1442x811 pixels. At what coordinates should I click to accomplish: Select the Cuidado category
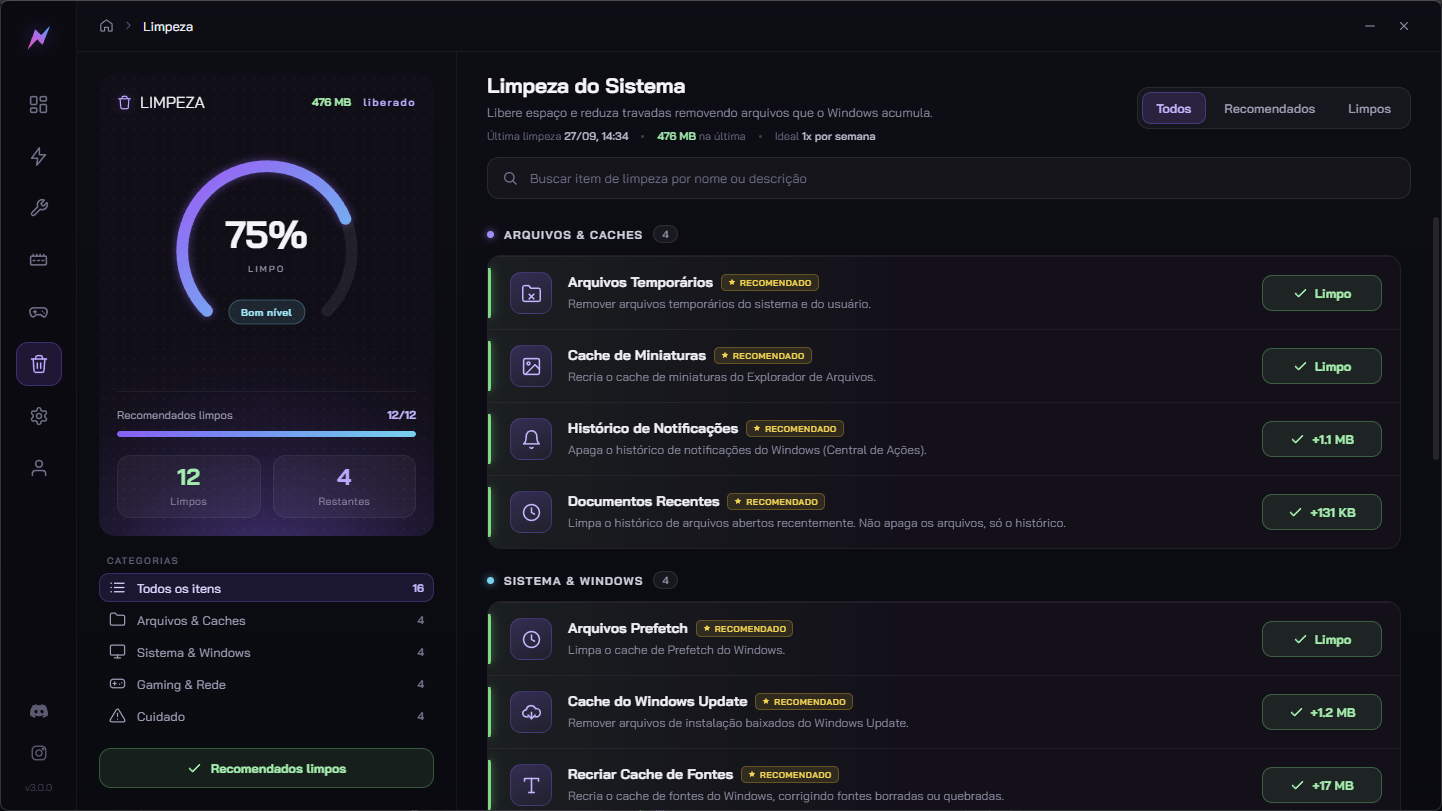(x=266, y=716)
